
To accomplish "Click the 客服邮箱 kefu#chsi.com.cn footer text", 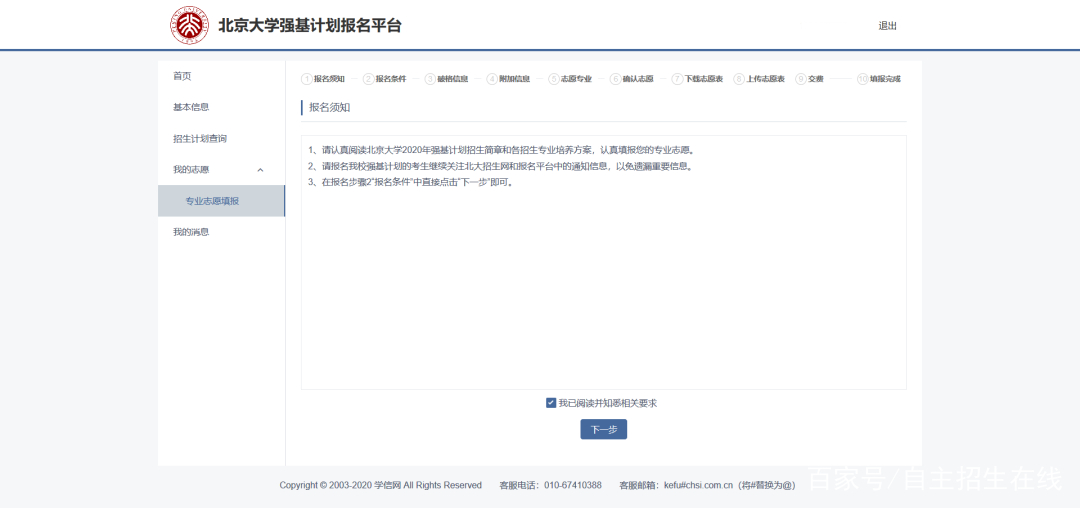I will [x=707, y=485].
